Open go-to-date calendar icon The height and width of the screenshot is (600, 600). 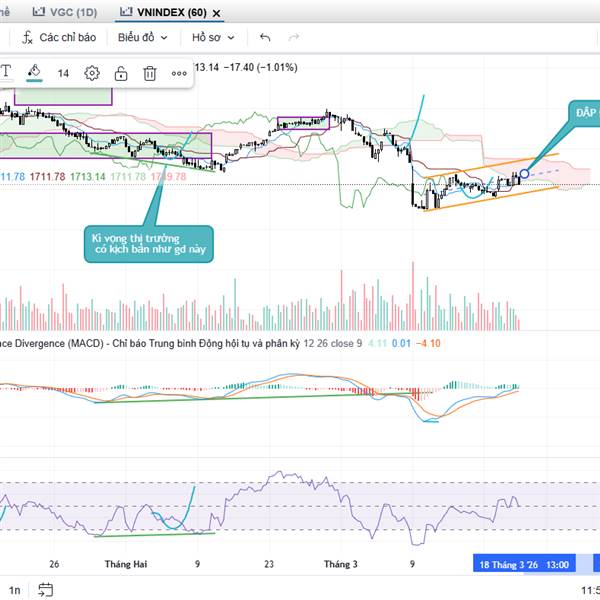(47, 588)
